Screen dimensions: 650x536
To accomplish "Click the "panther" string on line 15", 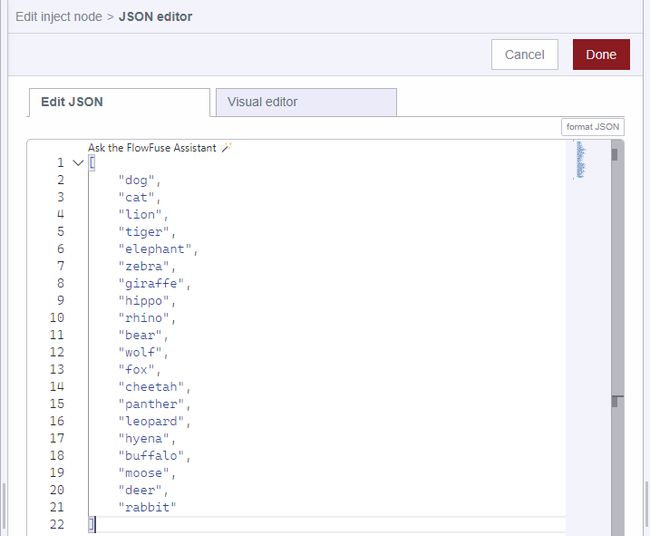I will 151,404.
